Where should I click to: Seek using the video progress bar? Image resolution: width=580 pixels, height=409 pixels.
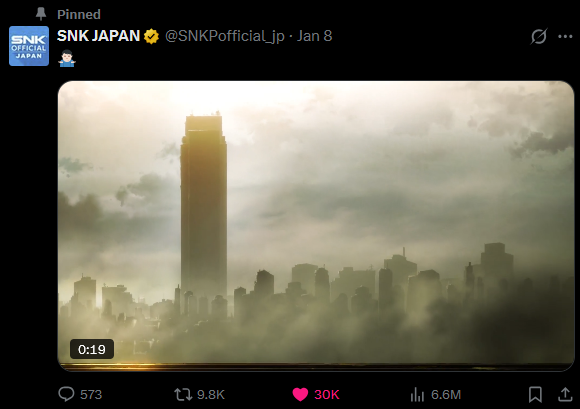click(x=316, y=368)
